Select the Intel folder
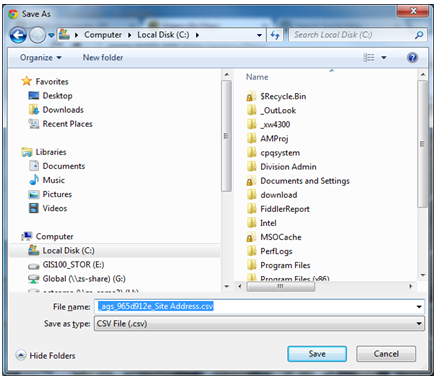This screenshot has height=379, width=438. click(268, 223)
